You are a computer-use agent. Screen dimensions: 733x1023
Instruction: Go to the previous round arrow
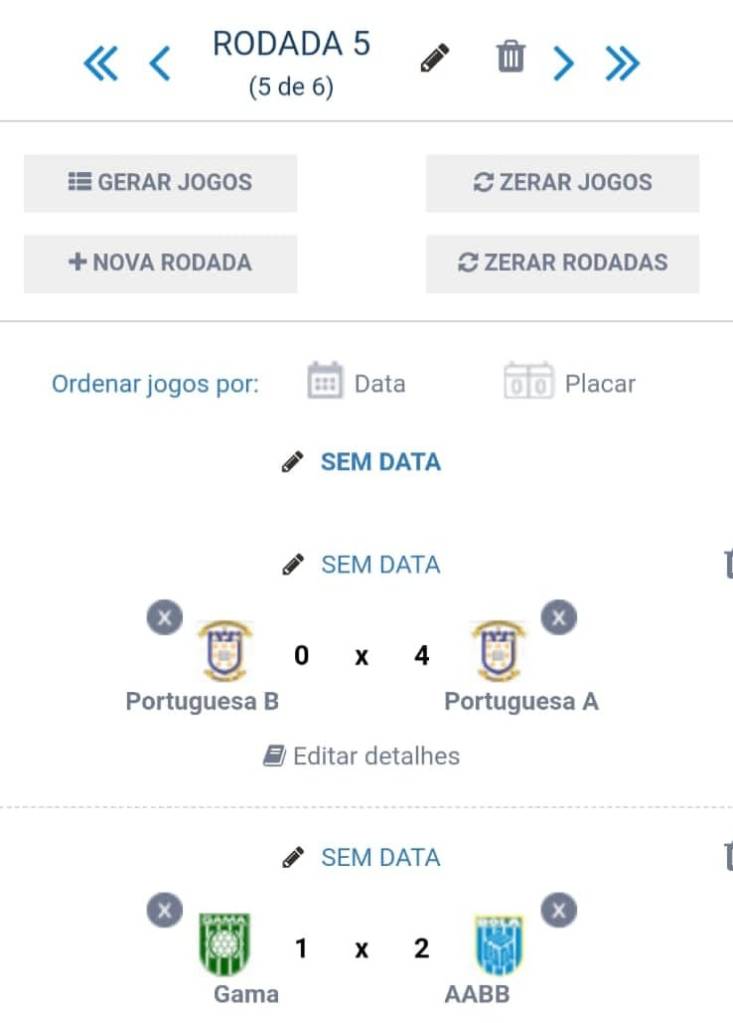tap(159, 64)
